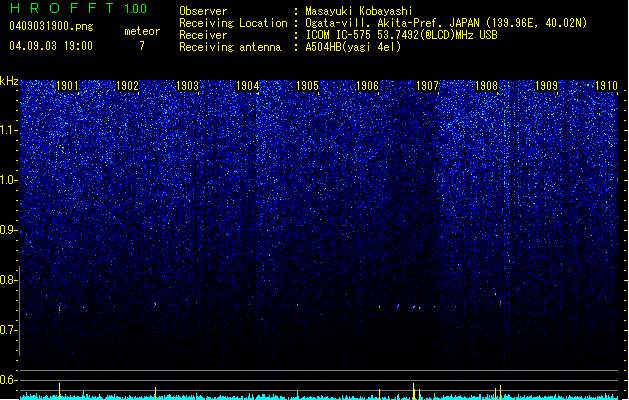Viewport: 629px width, 400px height.
Task: Click the 1909 time marker
Action: (546, 86)
